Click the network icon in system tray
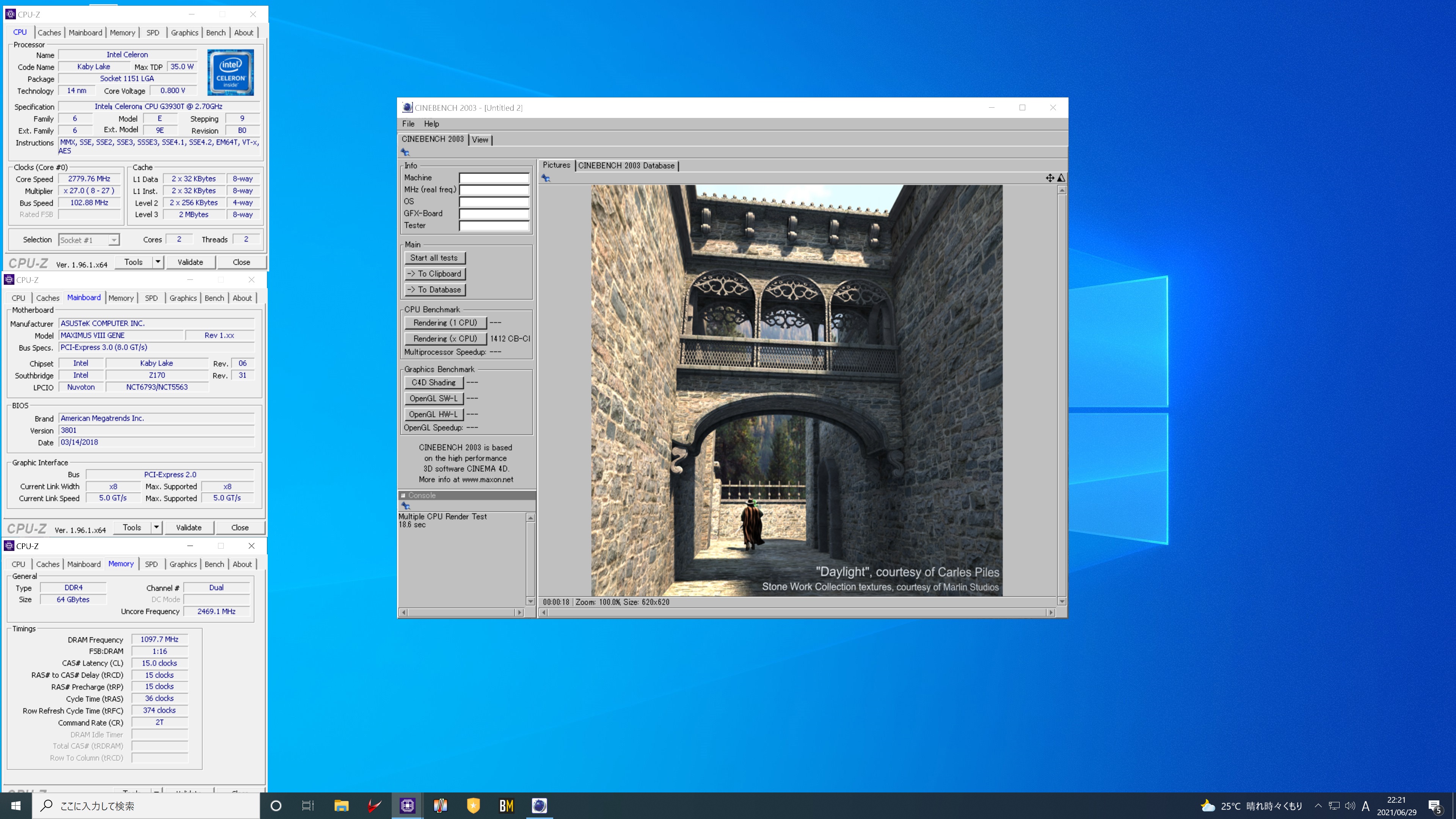Image resolution: width=1456 pixels, height=819 pixels. pos(1334,806)
